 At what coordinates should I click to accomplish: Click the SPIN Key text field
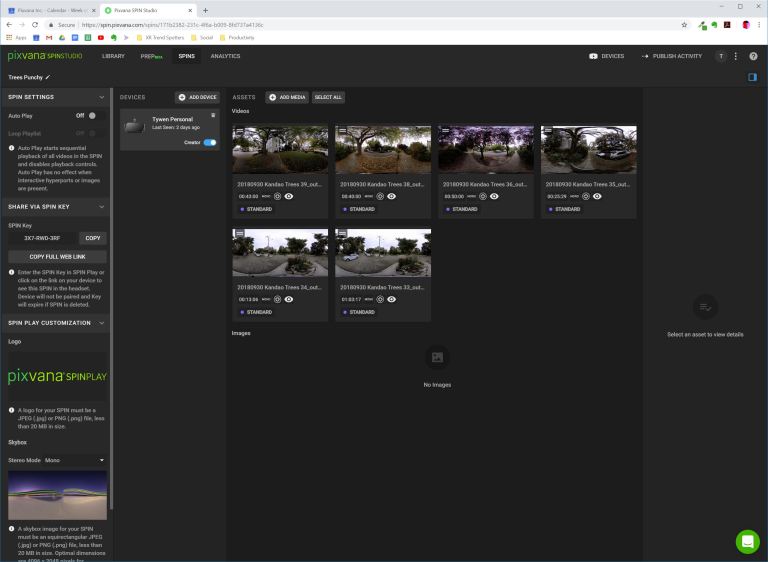pos(42,238)
